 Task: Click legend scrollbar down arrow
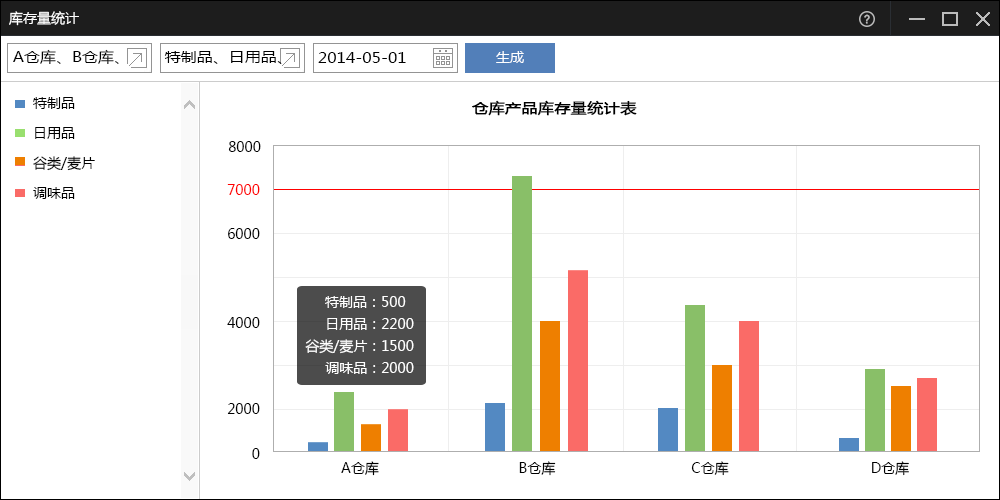click(x=189, y=476)
